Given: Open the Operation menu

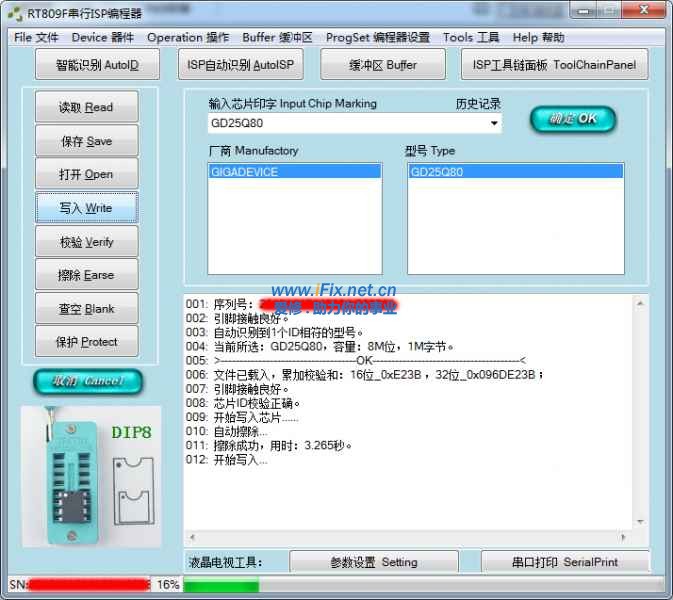Looking at the screenshot, I should (x=188, y=38).
